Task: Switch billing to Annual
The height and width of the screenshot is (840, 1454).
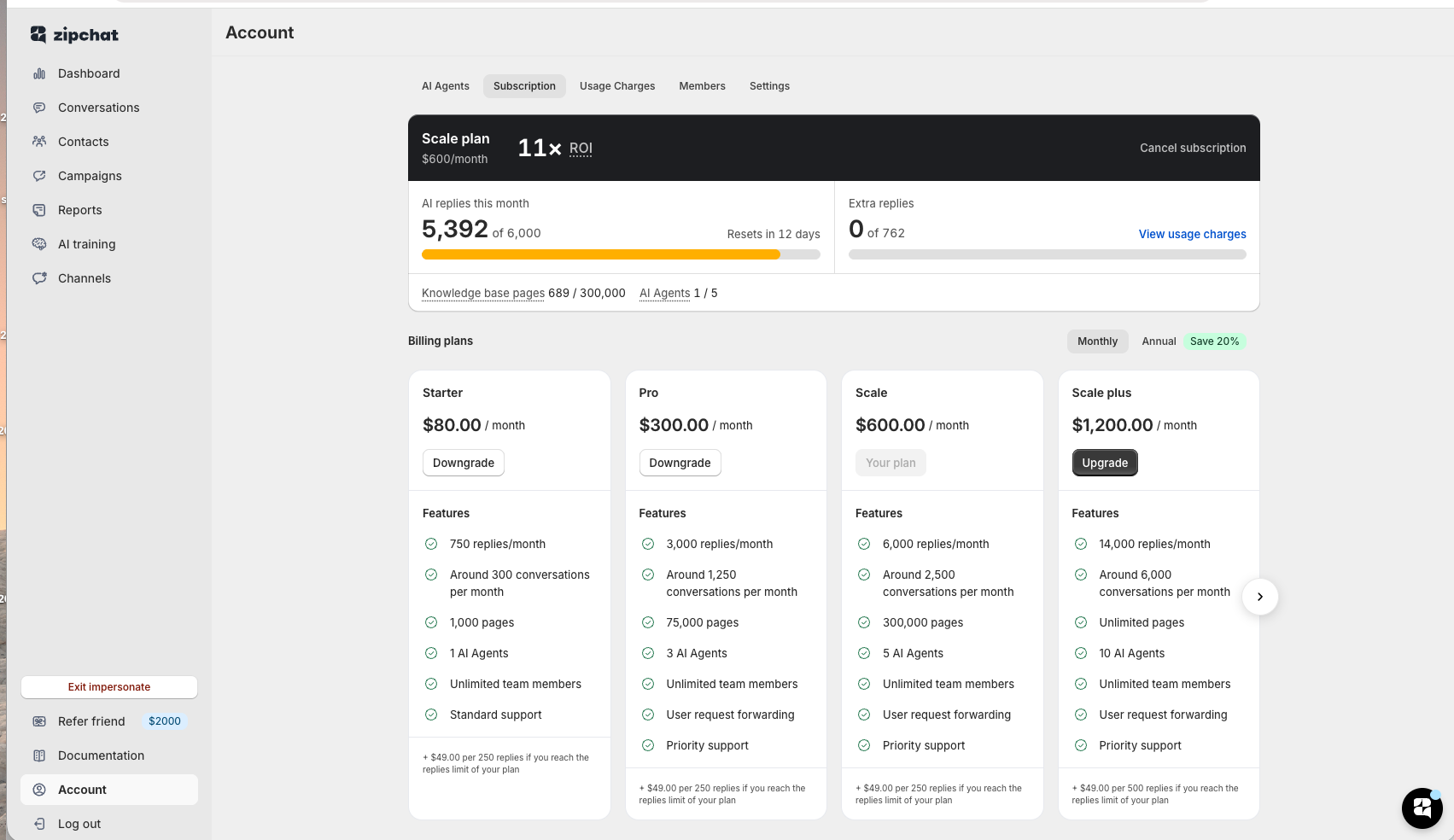Action: [x=1159, y=341]
